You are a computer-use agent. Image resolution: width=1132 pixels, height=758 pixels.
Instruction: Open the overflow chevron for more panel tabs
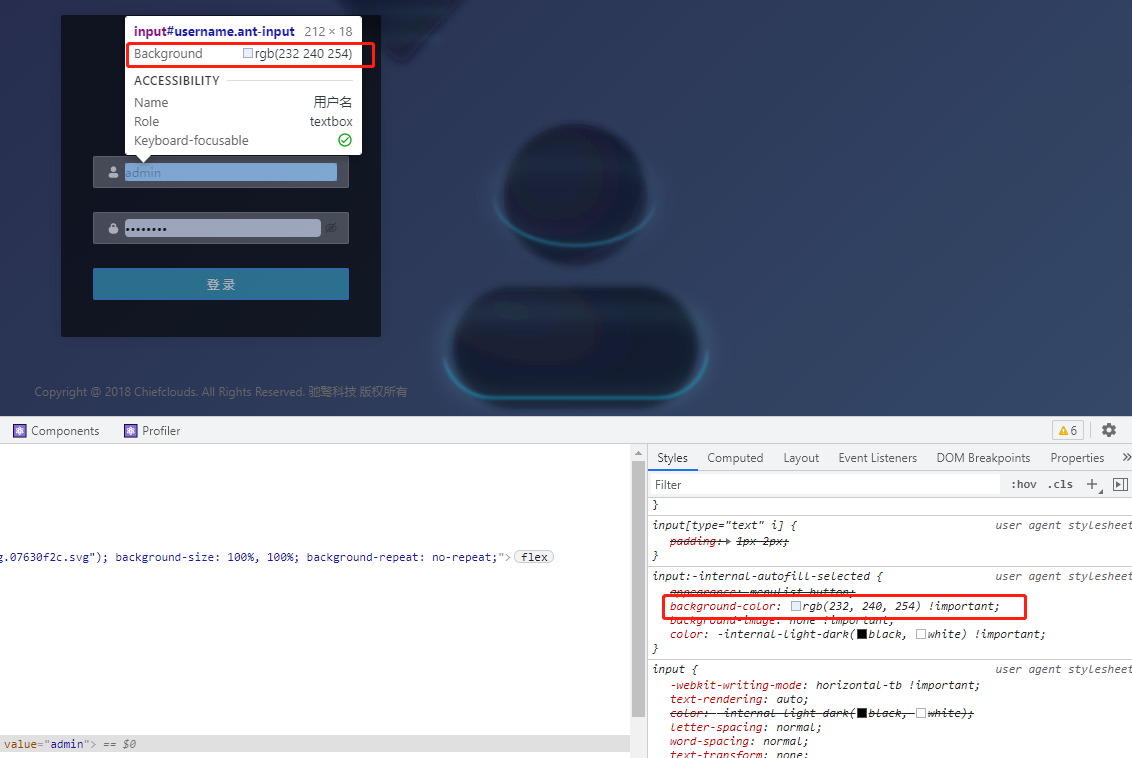[1126, 457]
